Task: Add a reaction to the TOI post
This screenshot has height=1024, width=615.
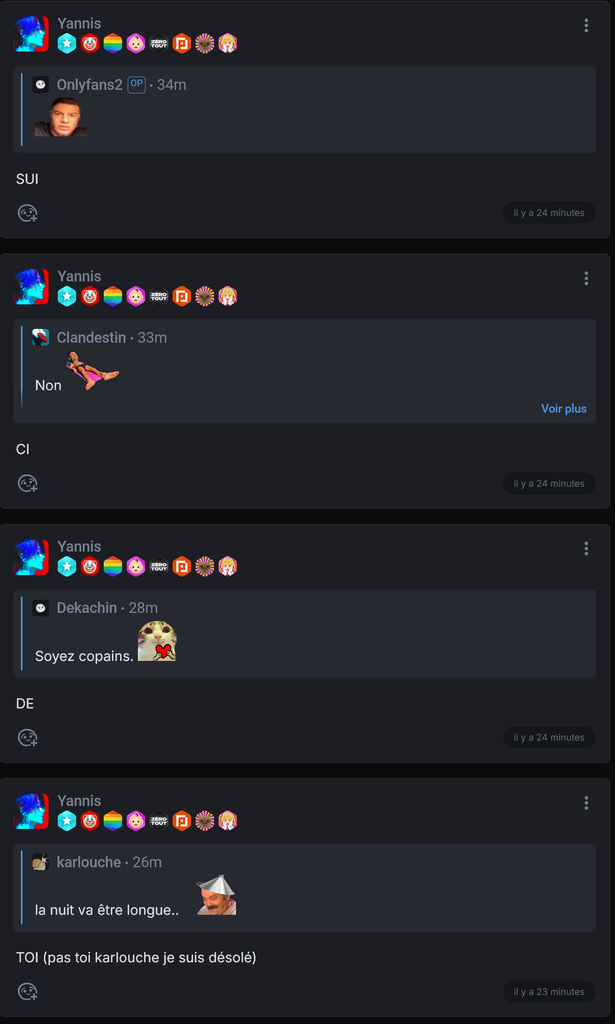Action: (x=27, y=991)
